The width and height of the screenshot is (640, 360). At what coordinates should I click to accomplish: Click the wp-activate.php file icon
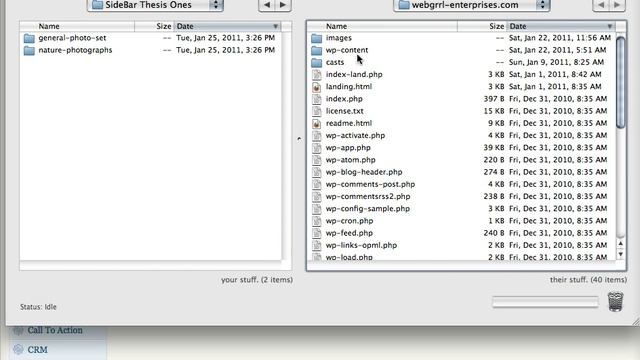pos(316,136)
